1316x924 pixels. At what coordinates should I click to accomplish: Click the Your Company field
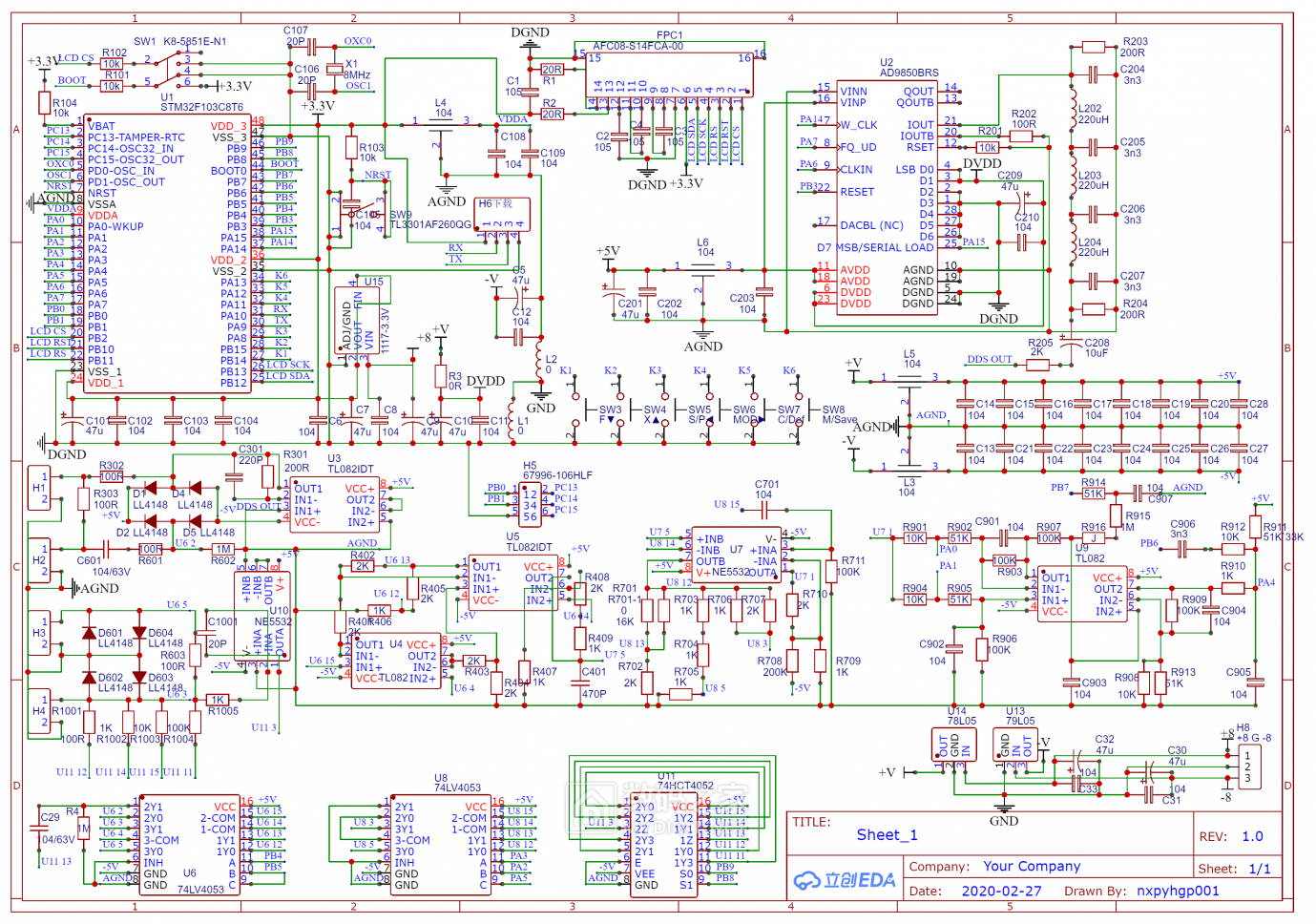[x=1032, y=866]
